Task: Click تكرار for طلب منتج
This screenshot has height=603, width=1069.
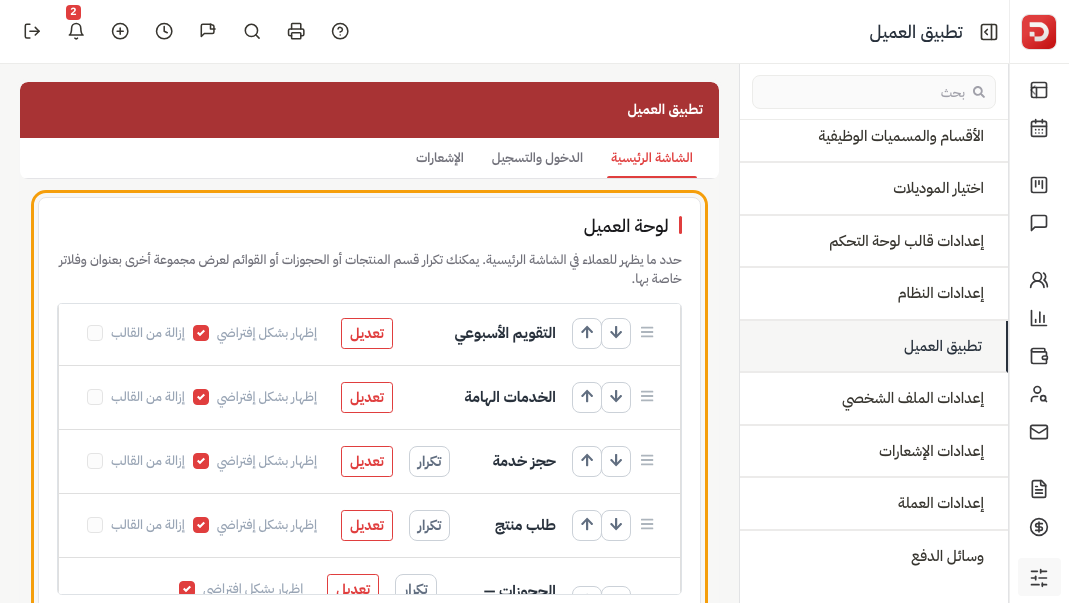Action: tap(430, 526)
